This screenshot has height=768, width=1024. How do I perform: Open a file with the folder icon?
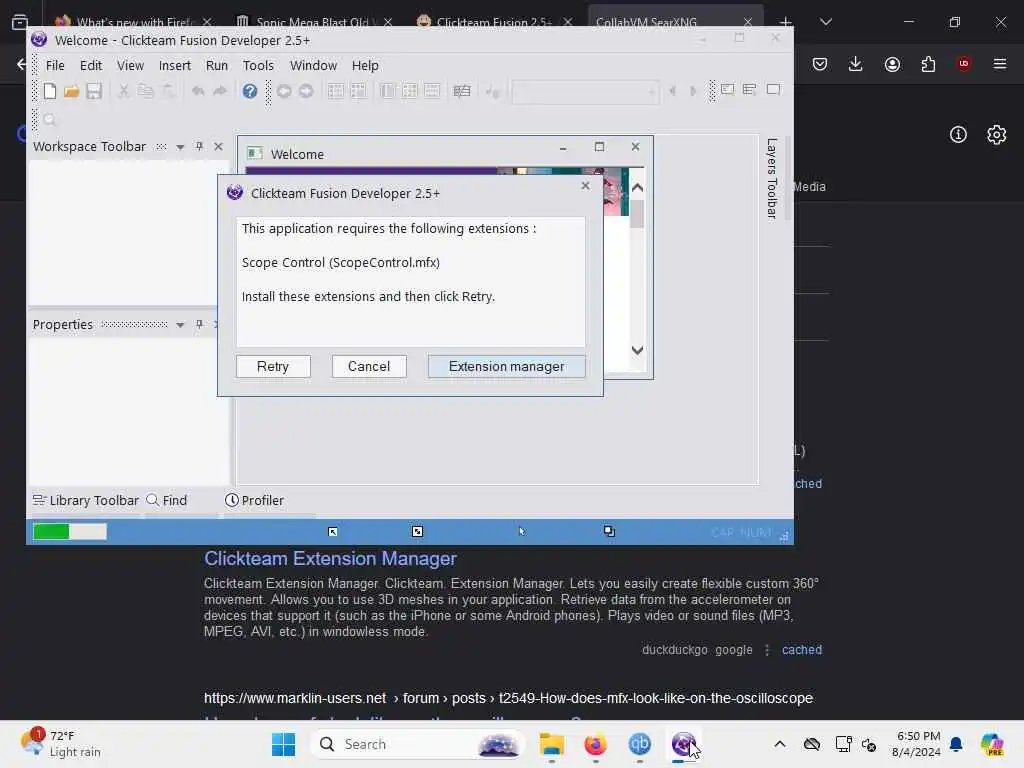point(72,91)
